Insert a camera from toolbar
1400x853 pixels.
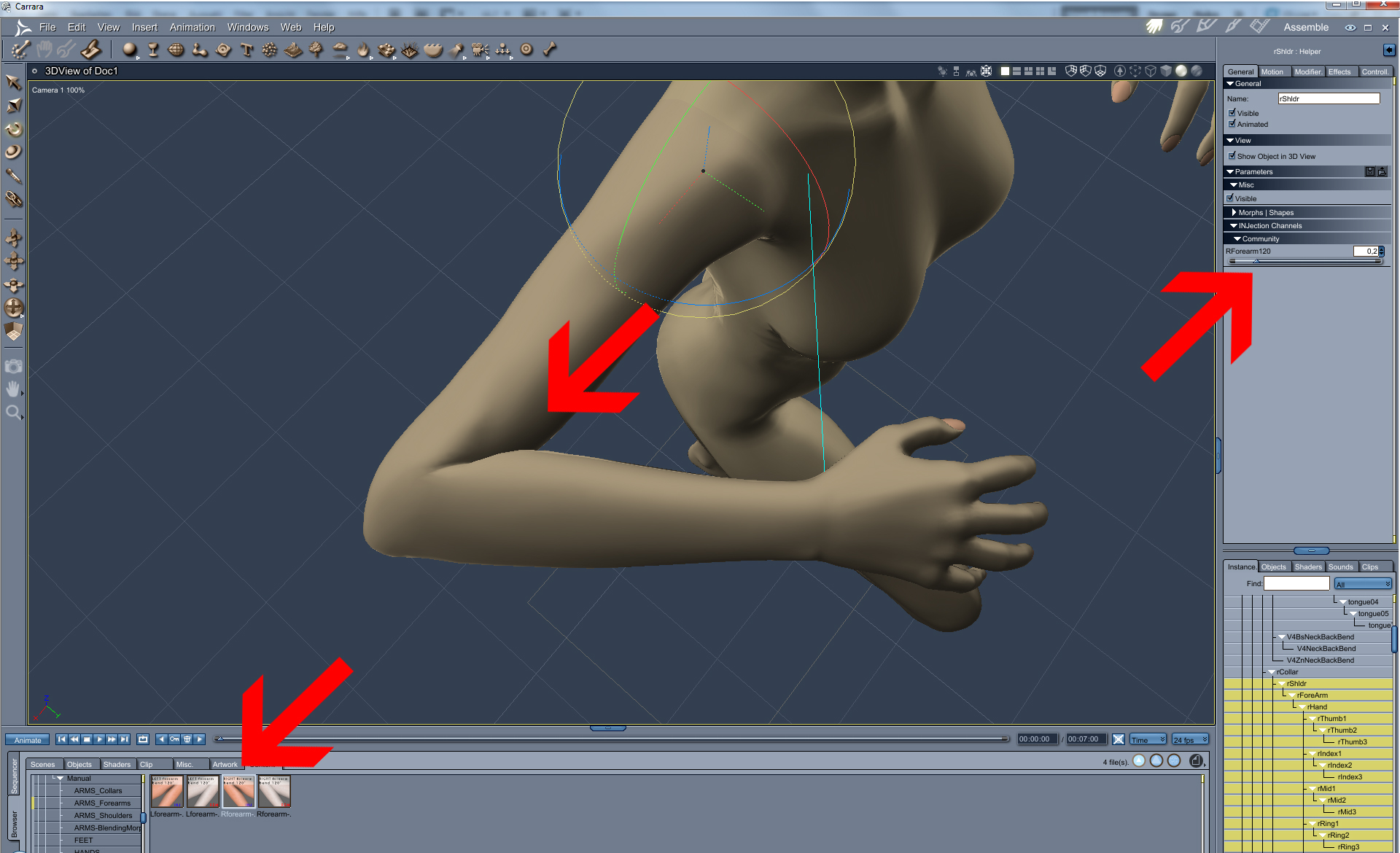480,50
